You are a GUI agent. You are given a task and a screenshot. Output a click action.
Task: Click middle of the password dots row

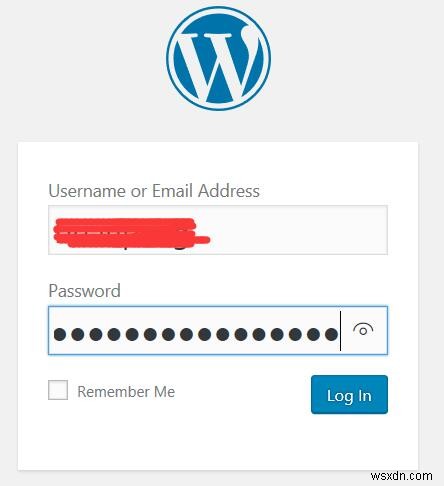click(196, 334)
